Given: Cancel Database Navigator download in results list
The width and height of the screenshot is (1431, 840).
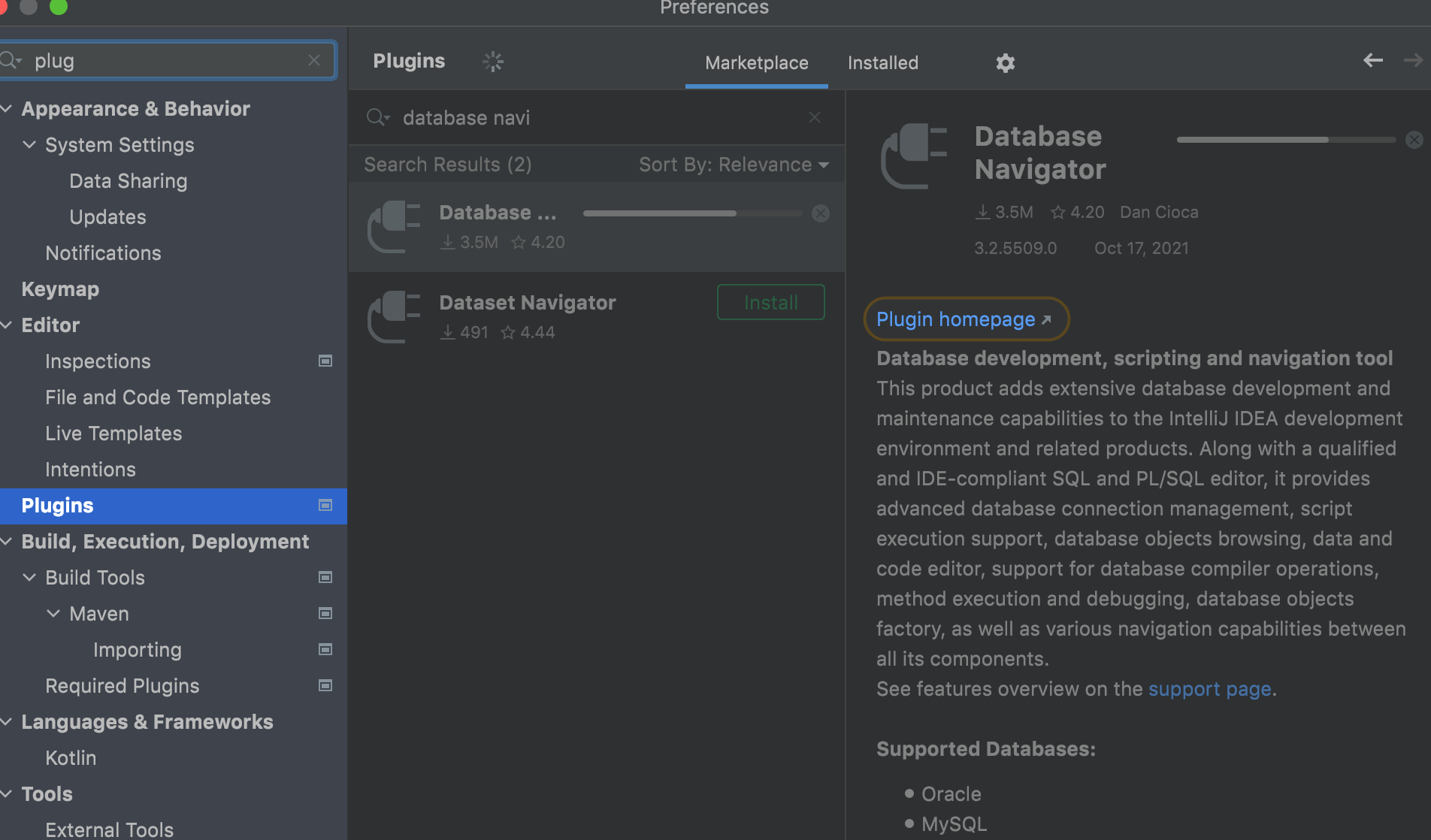Looking at the screenshot, I should point(821,213).
